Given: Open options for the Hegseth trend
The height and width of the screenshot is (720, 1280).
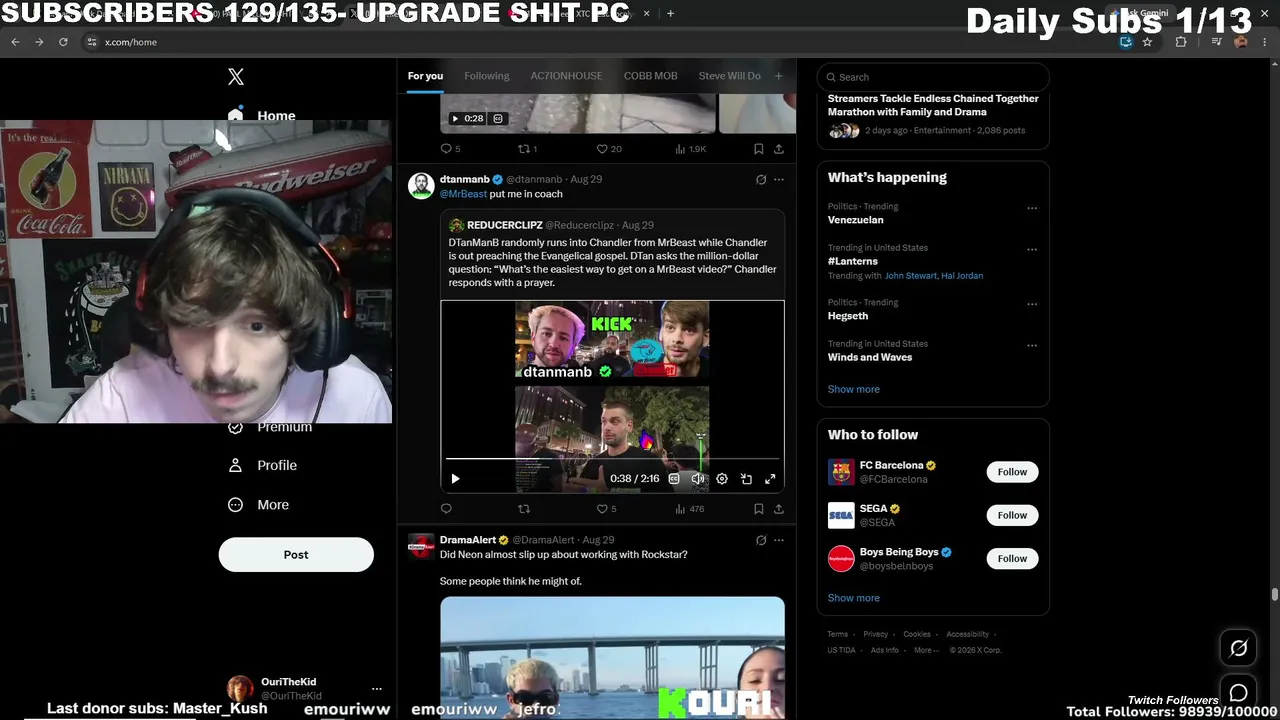Looking at the screenshot, I should pos(1032,304).
